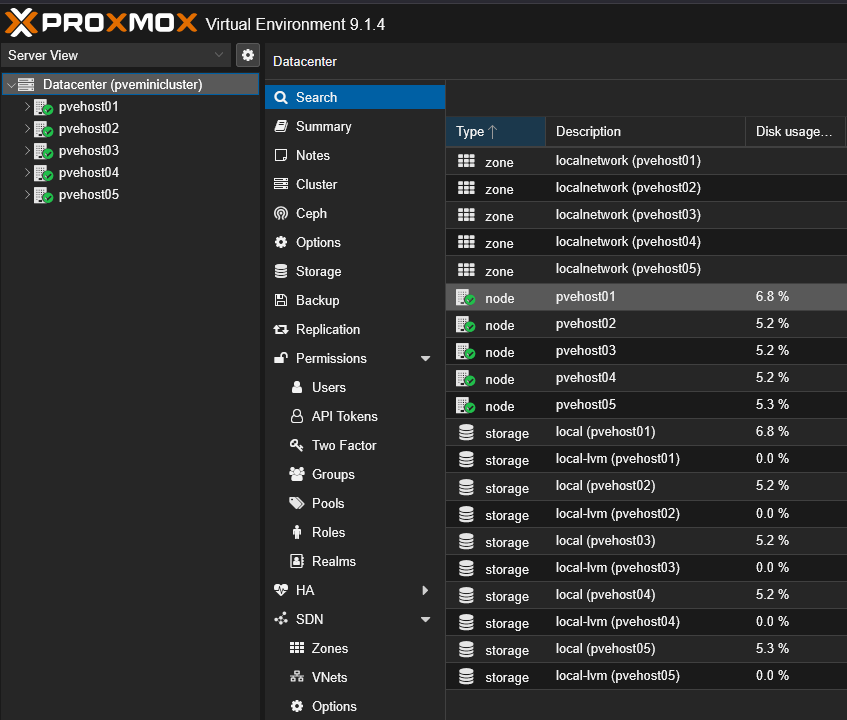Click the Roles figure icon

point(297,533)
